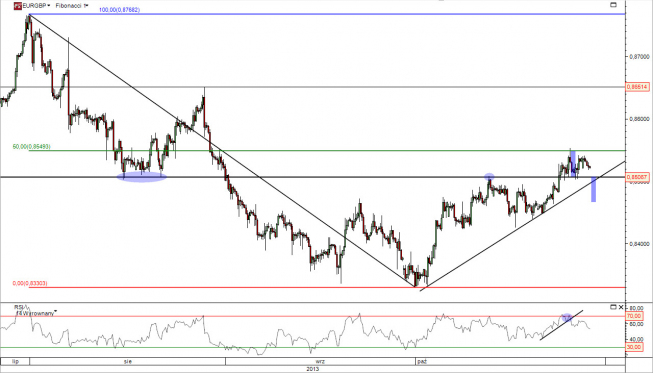Click the 'lip' month segment on timeline

[15, 361]
